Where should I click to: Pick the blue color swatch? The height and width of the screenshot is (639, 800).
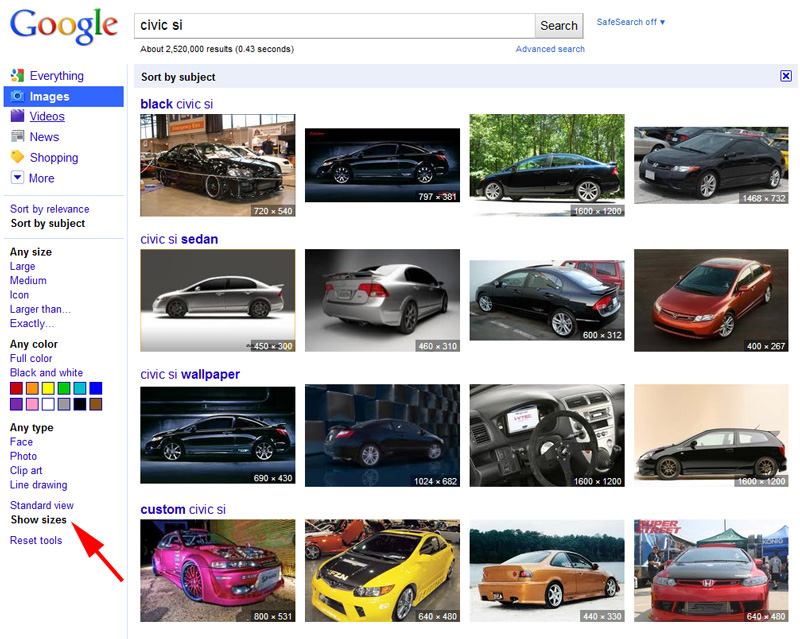click(x=95, y=388)
